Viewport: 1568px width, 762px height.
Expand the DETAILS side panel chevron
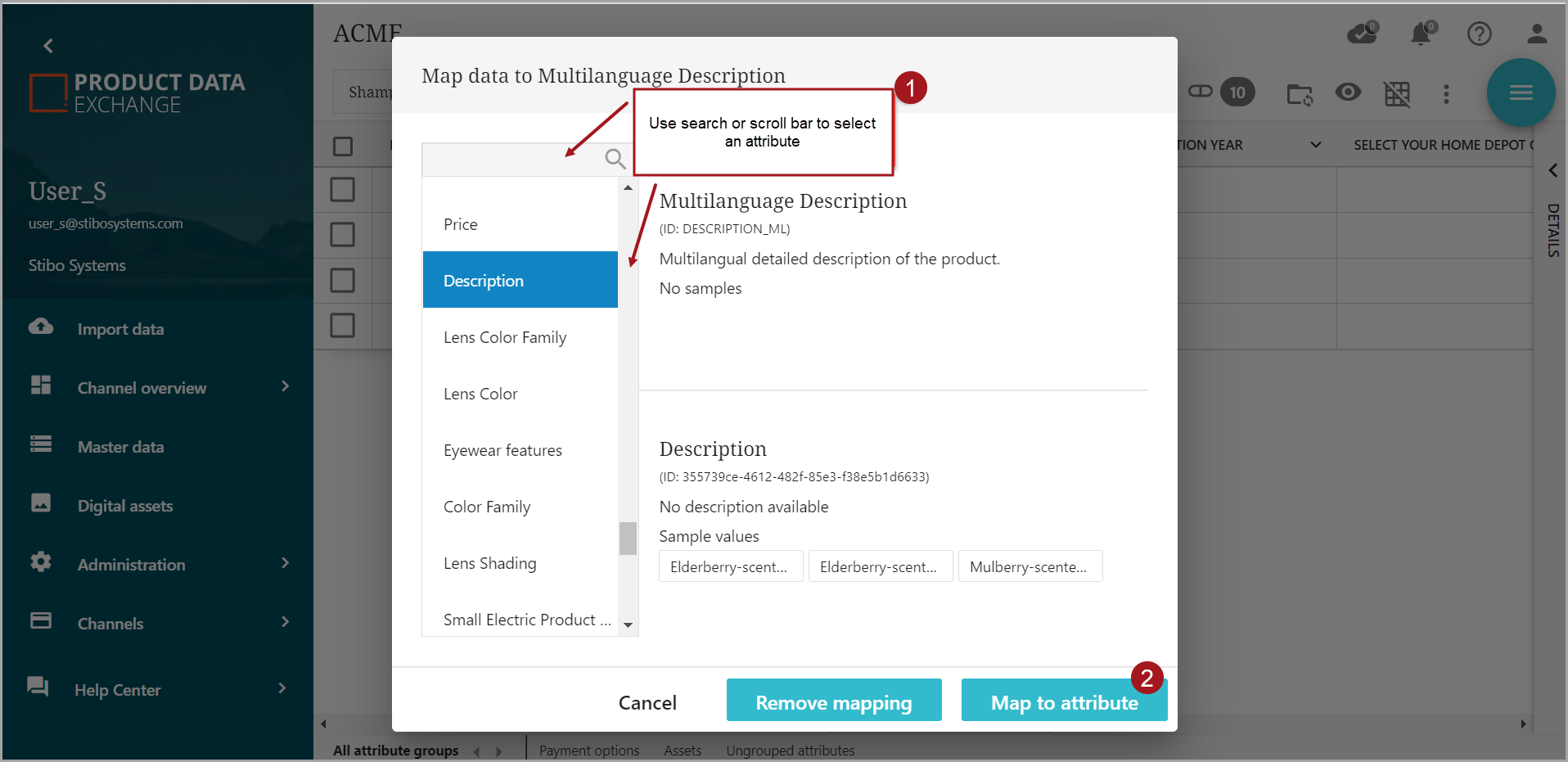(x=1552, y=170)
